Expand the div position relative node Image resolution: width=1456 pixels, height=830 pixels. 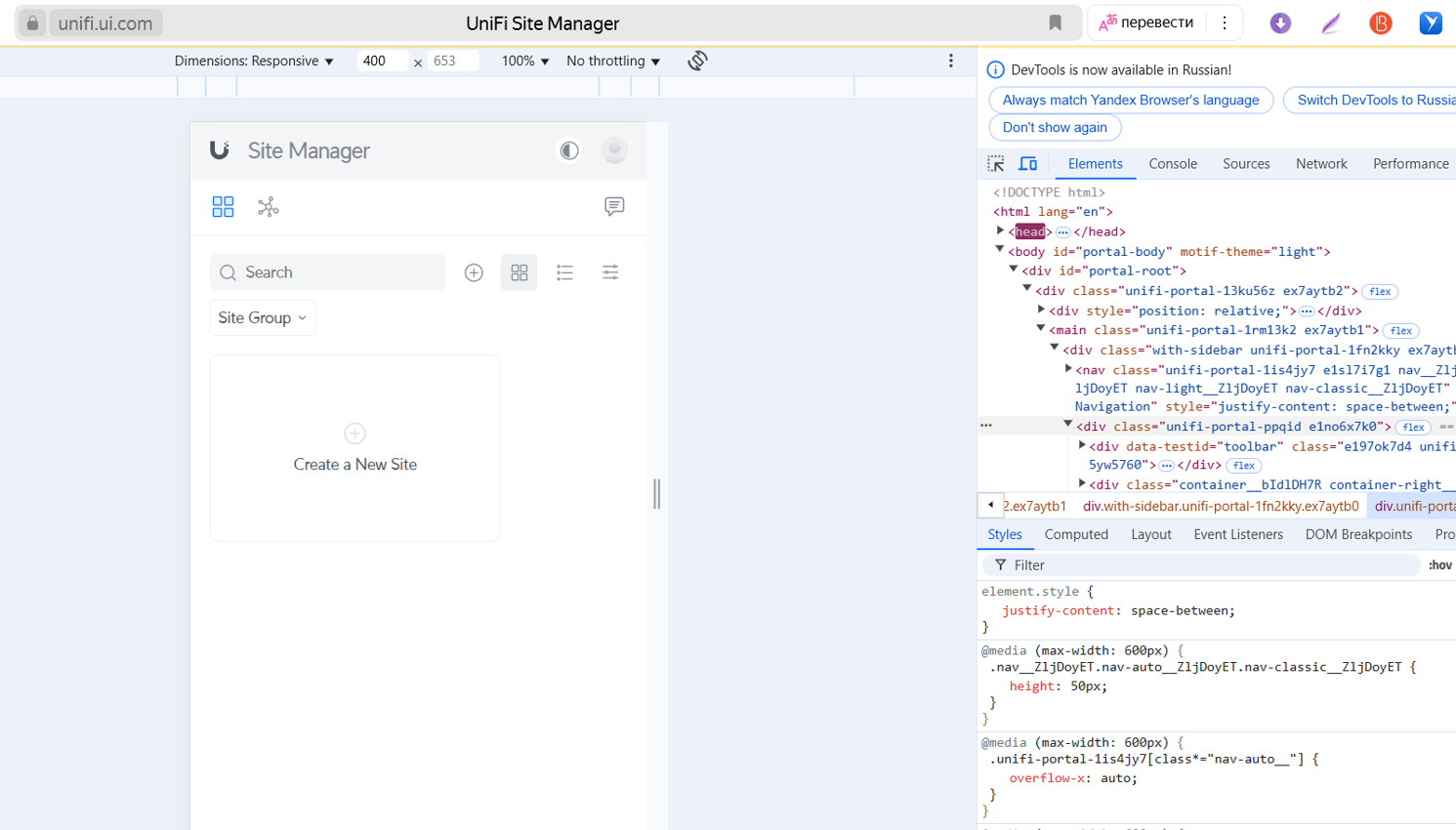pyautogui.click(x=1041, y=310)
